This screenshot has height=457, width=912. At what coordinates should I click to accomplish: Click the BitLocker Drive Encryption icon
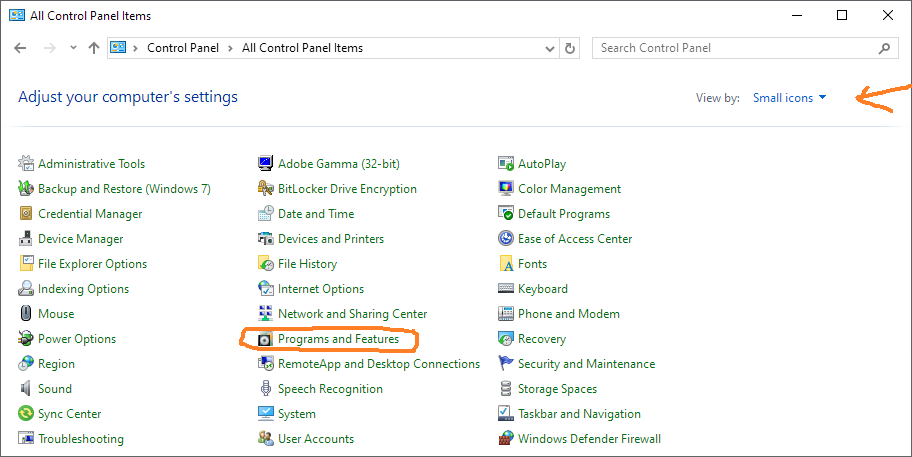[x=266, y=188]
